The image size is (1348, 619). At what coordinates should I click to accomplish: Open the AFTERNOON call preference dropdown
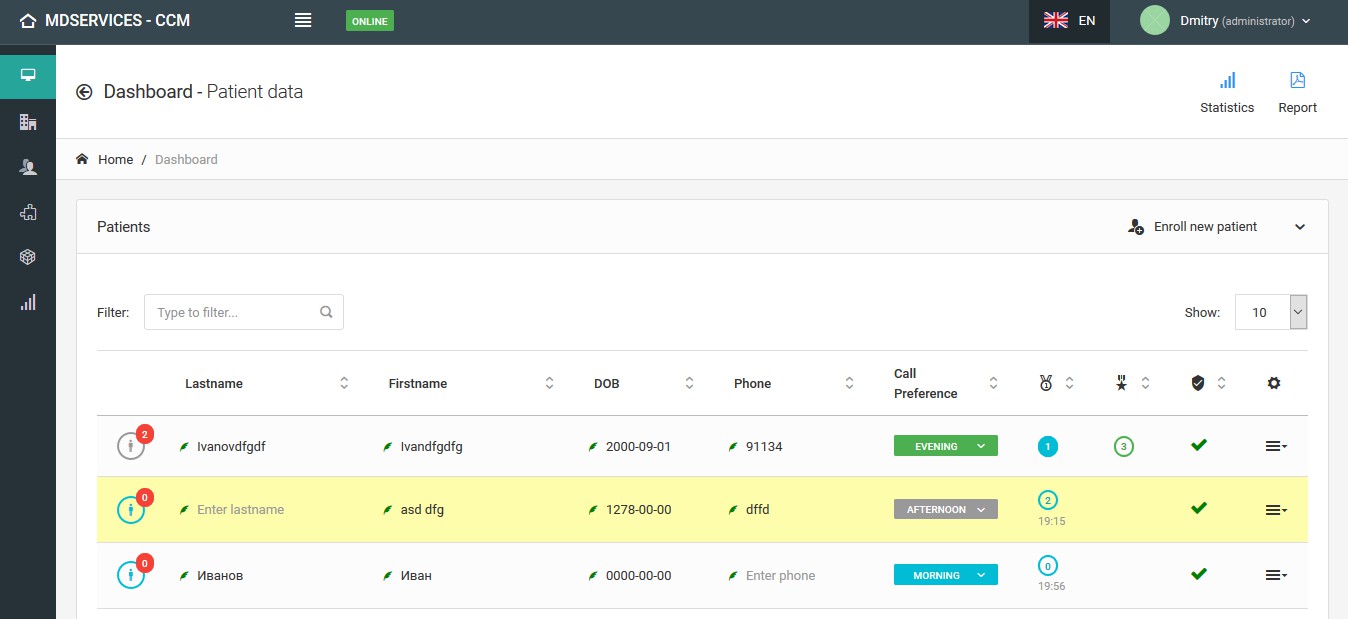946,509
